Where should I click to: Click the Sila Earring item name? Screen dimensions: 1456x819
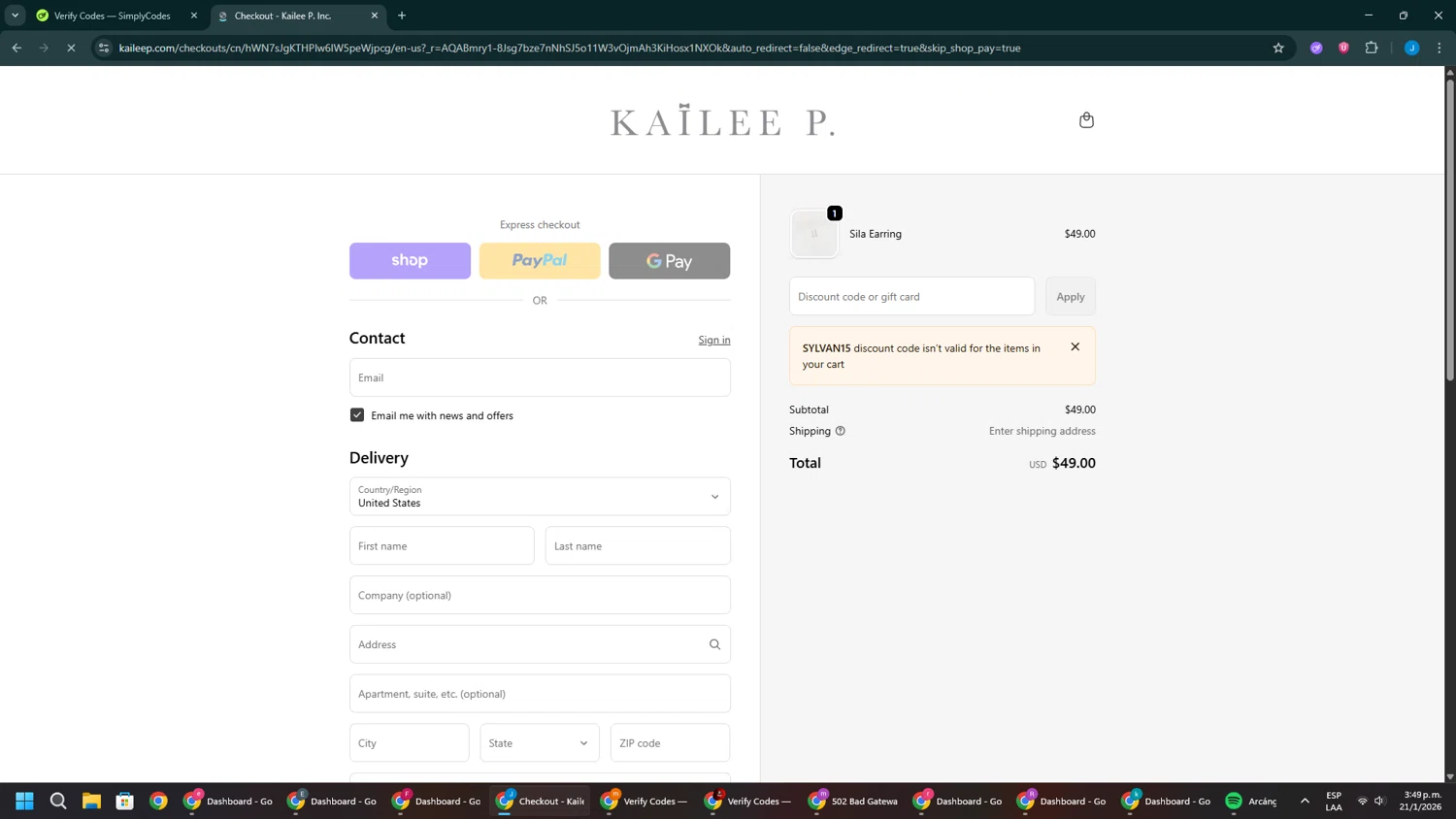click(x=876, y=234)
